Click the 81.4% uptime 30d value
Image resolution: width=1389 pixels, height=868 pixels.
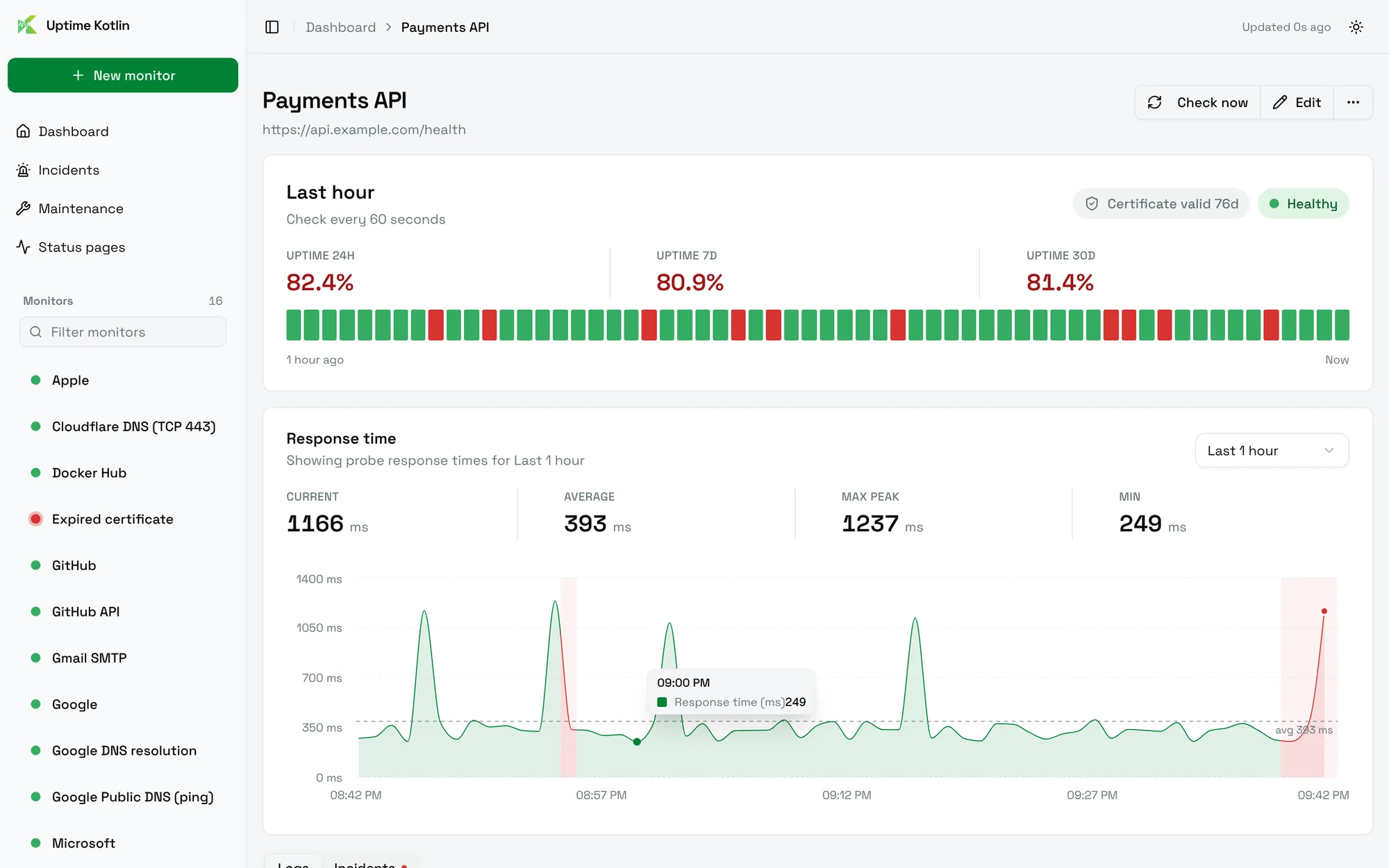tap(1060, 283)
